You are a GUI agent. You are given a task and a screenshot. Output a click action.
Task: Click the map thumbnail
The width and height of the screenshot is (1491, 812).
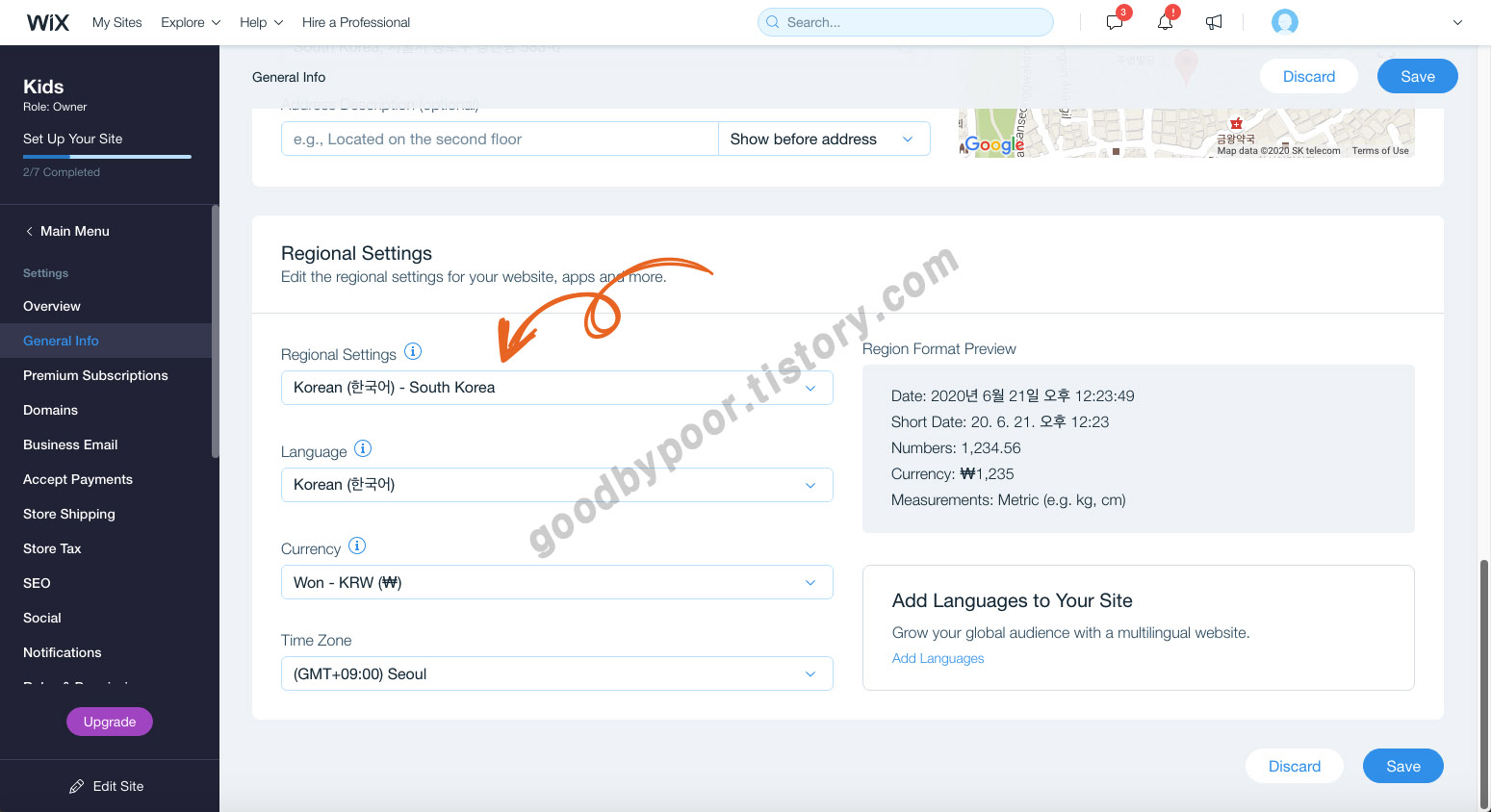pos(1187,133)
